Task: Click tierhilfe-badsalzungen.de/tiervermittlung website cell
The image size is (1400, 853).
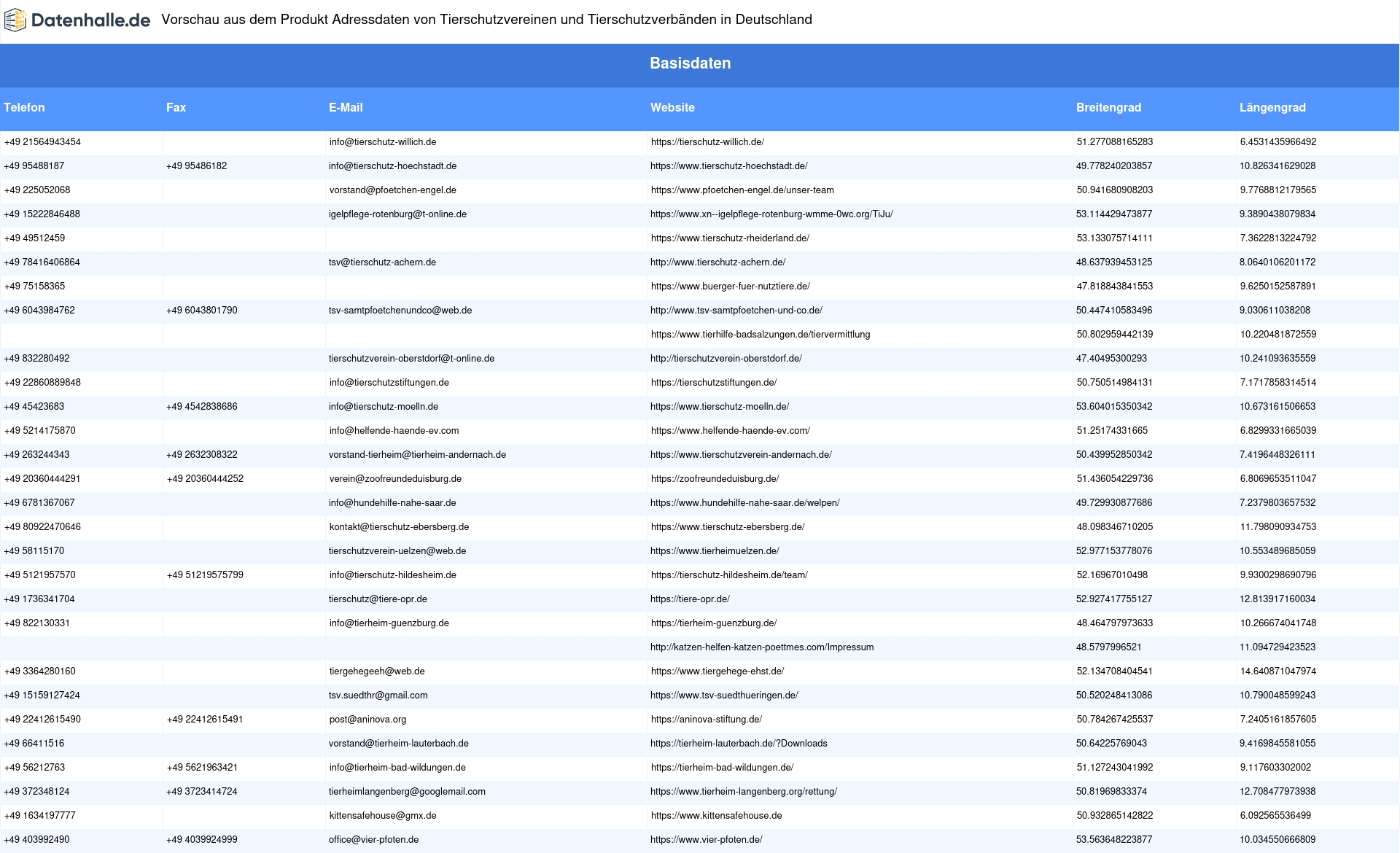Action: point(761,335)
